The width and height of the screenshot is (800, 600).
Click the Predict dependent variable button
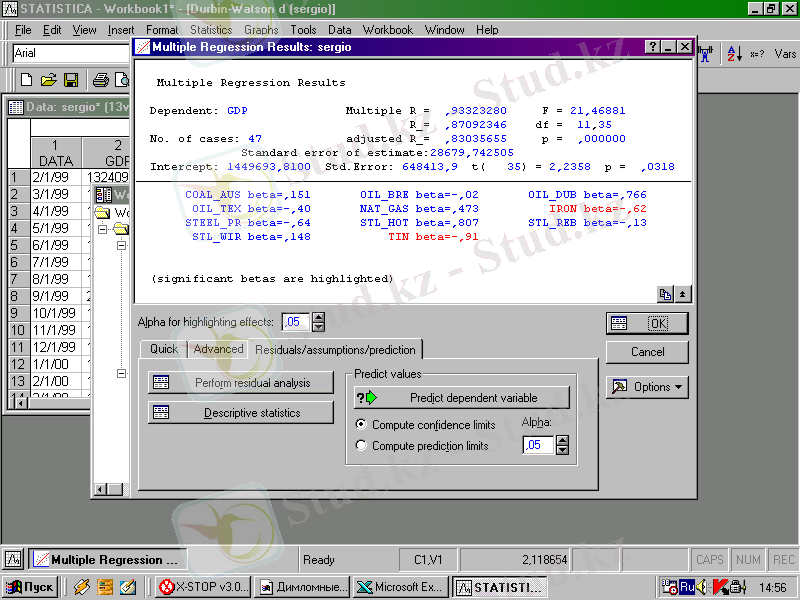click(x=461, y=397)
